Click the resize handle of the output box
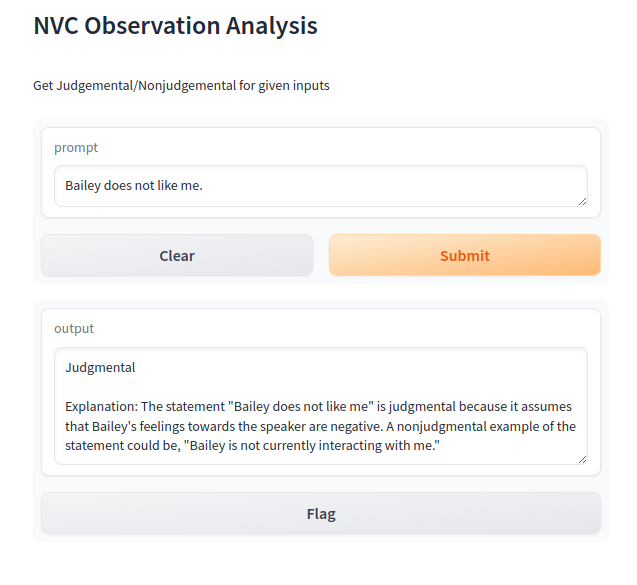Image resolution: width=637 pixels, height=585 pixels. pyautogui.click(x=582, y=459)
